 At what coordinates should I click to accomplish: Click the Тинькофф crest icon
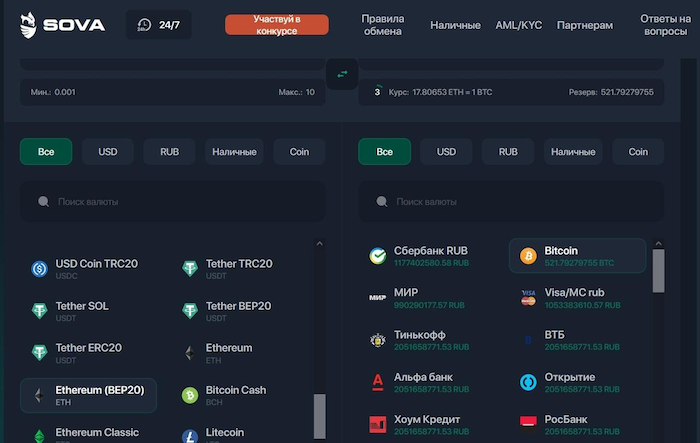tap(378, 340)
